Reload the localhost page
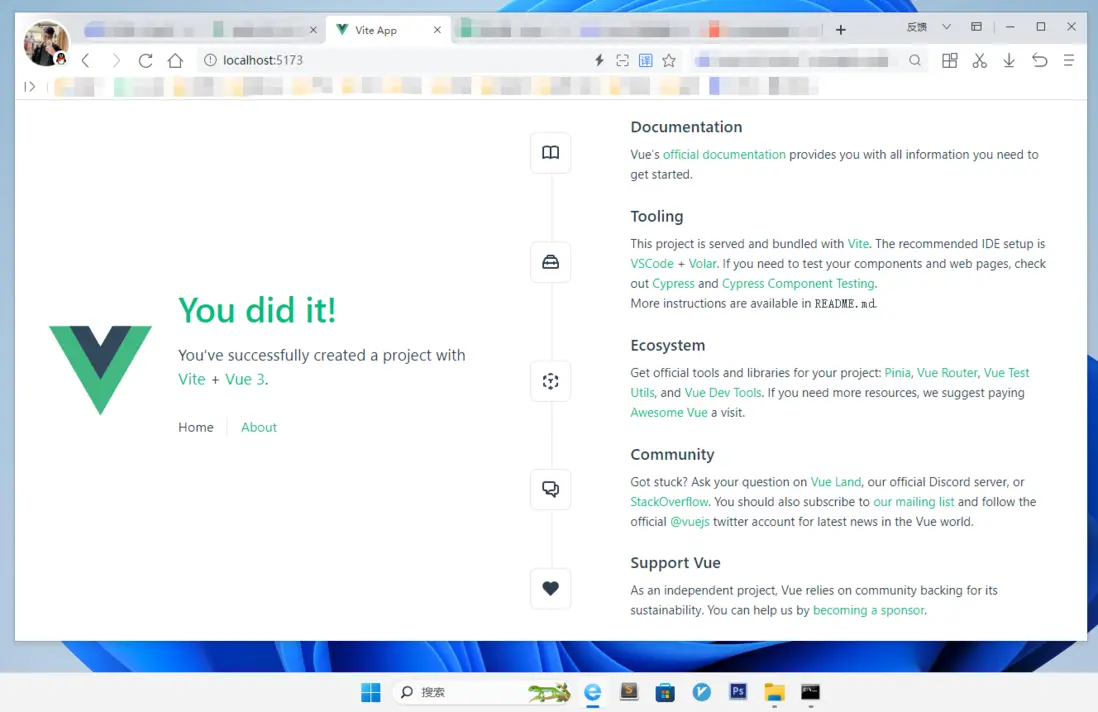 click(146, 60)
